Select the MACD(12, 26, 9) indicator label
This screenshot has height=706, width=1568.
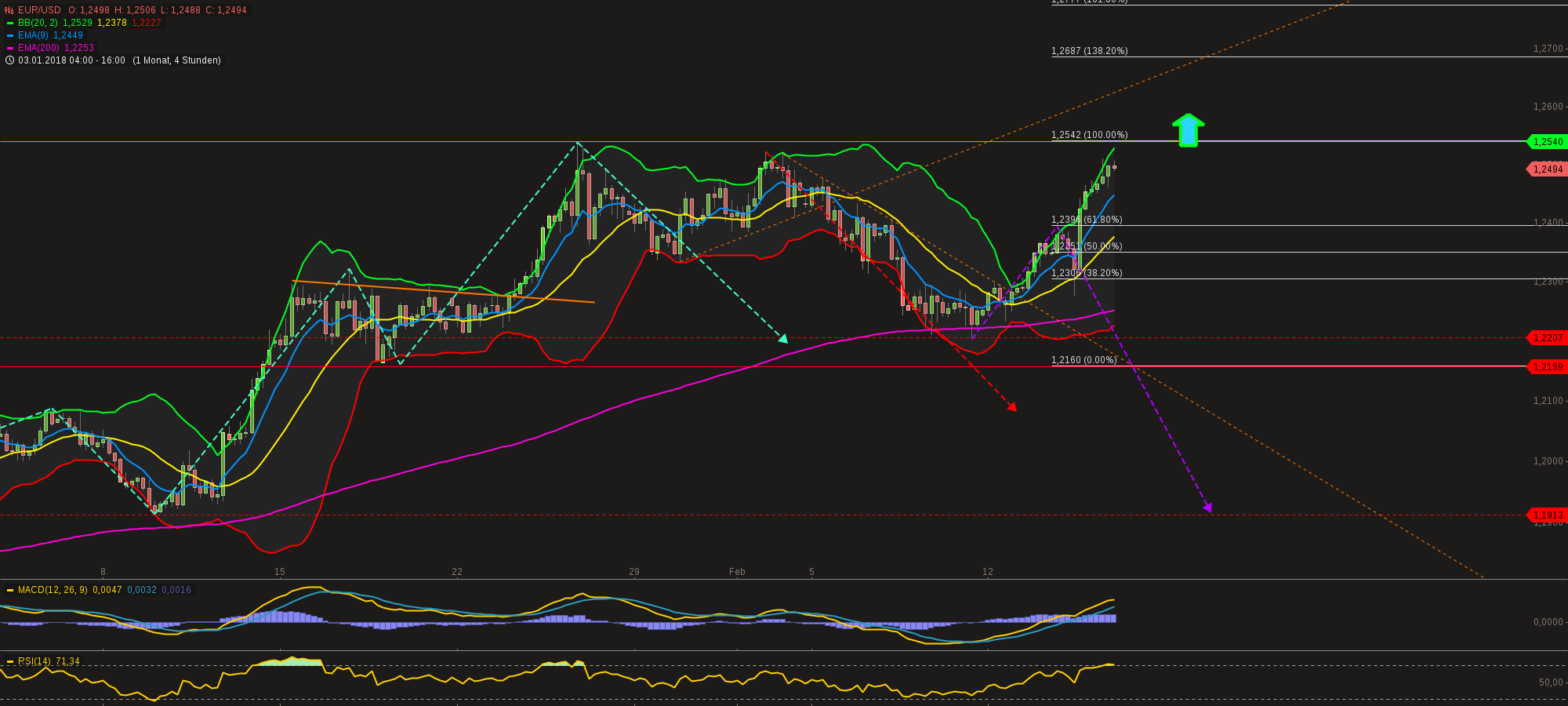point(53,590)
